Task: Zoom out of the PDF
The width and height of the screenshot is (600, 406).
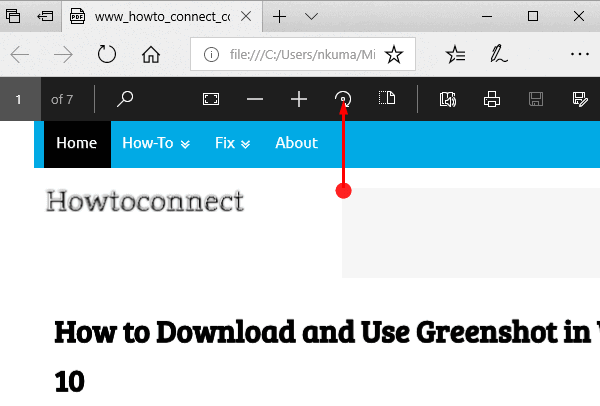Action: pyautogui.click(x=255, y=99)
